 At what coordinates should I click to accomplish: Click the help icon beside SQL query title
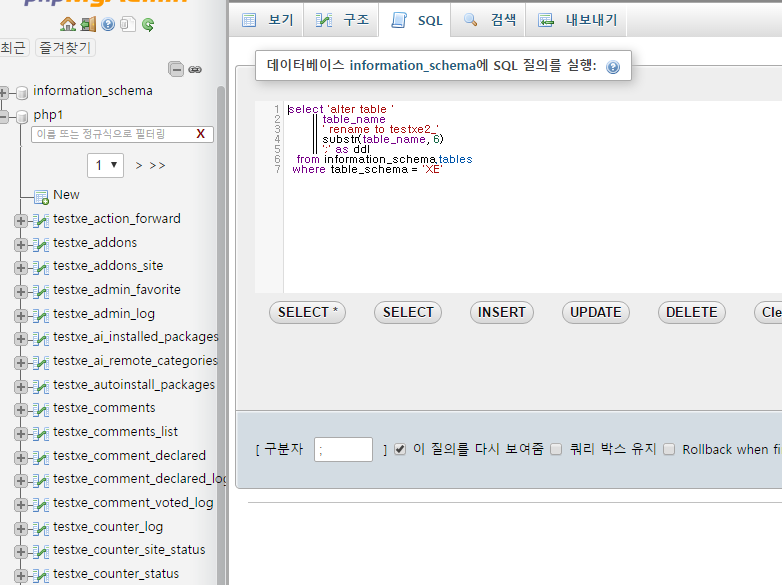(x=613, y=67)
